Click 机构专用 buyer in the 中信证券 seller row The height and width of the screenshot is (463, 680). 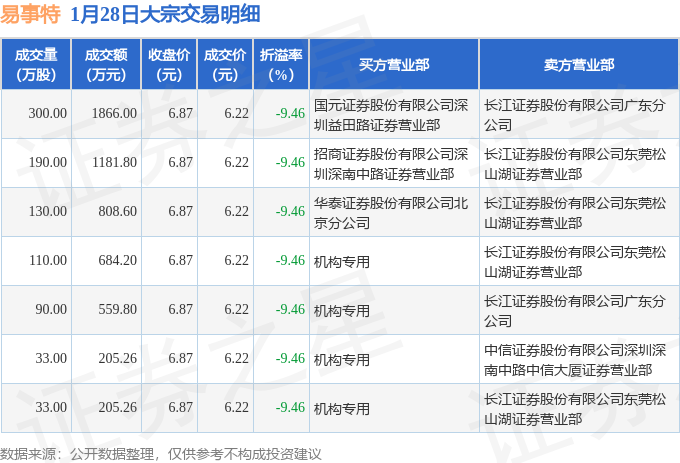(342, 360)
